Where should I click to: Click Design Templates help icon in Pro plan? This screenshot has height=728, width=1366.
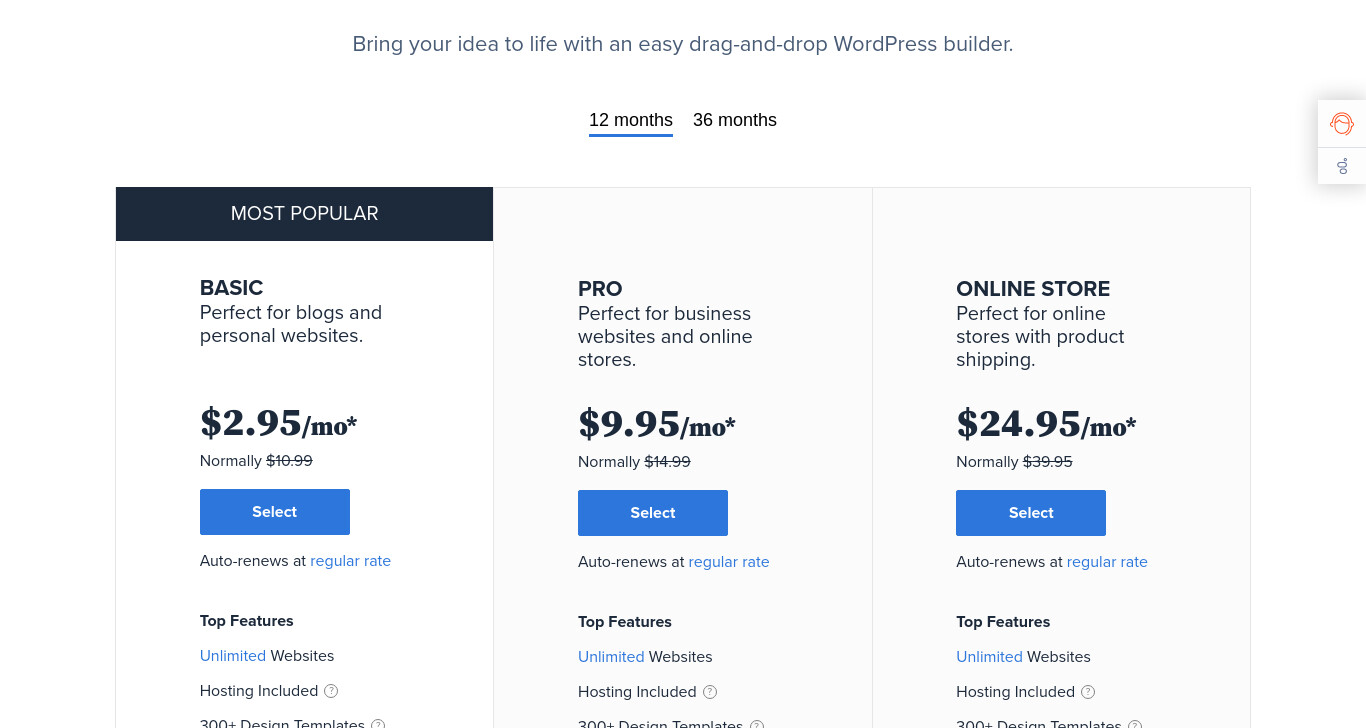click(x=757, y=724)
